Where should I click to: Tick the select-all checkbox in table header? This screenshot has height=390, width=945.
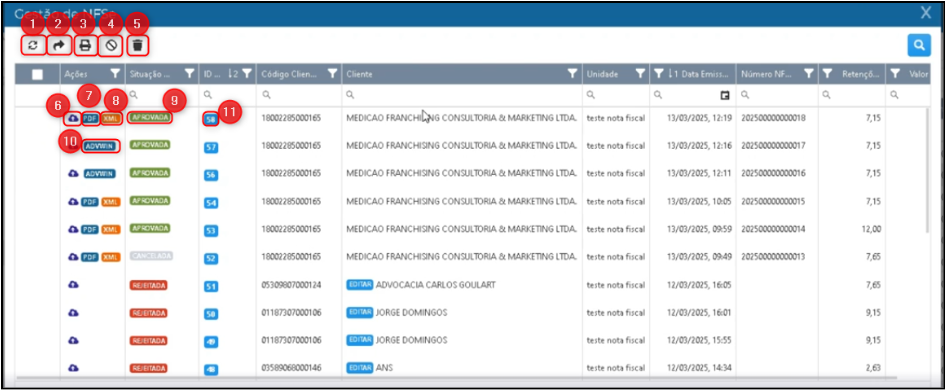[x=38, y=74]
